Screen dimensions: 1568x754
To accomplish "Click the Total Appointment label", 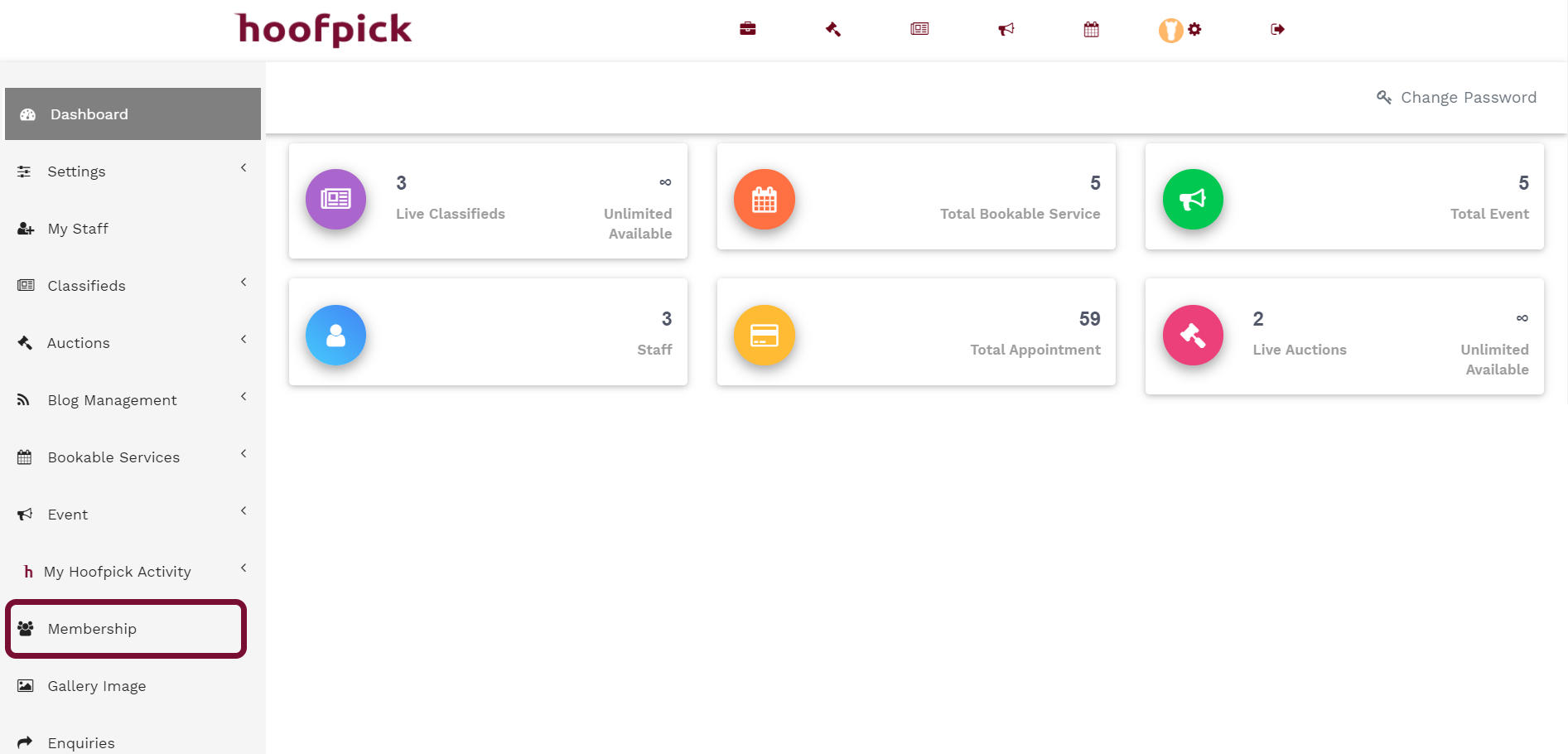I will 1035,350.
